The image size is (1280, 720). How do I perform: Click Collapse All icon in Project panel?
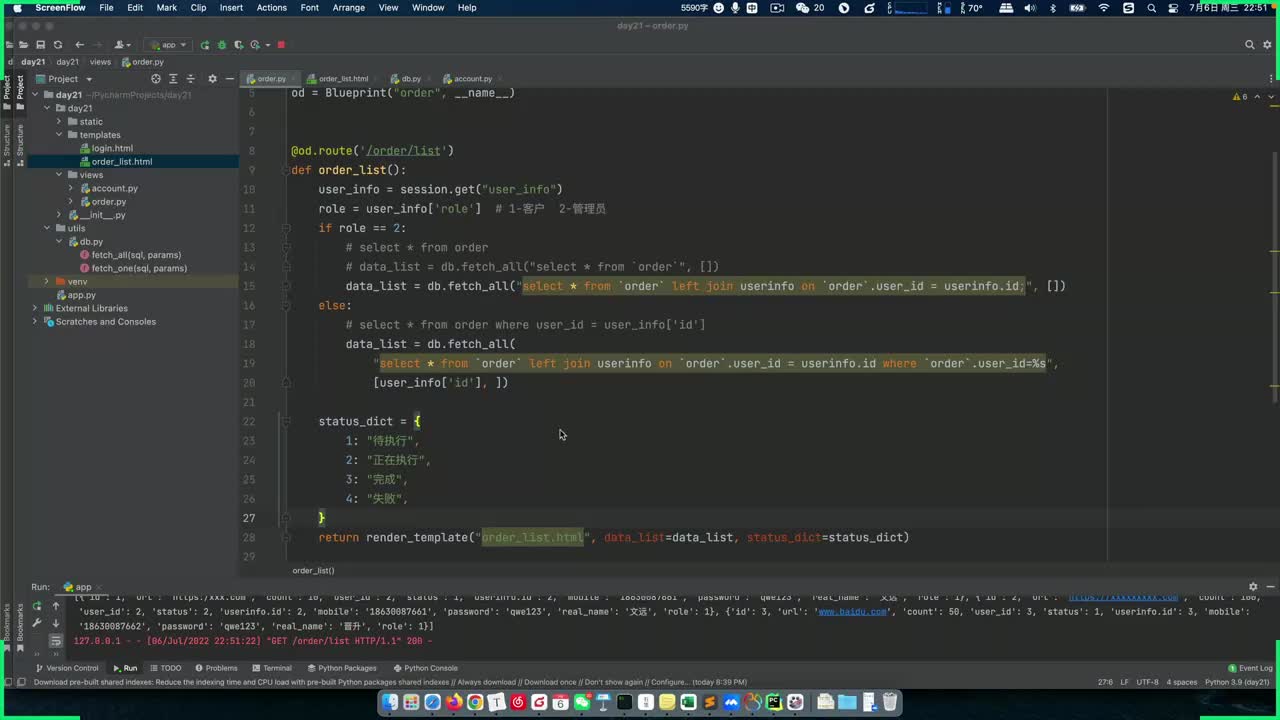(191, 79)
